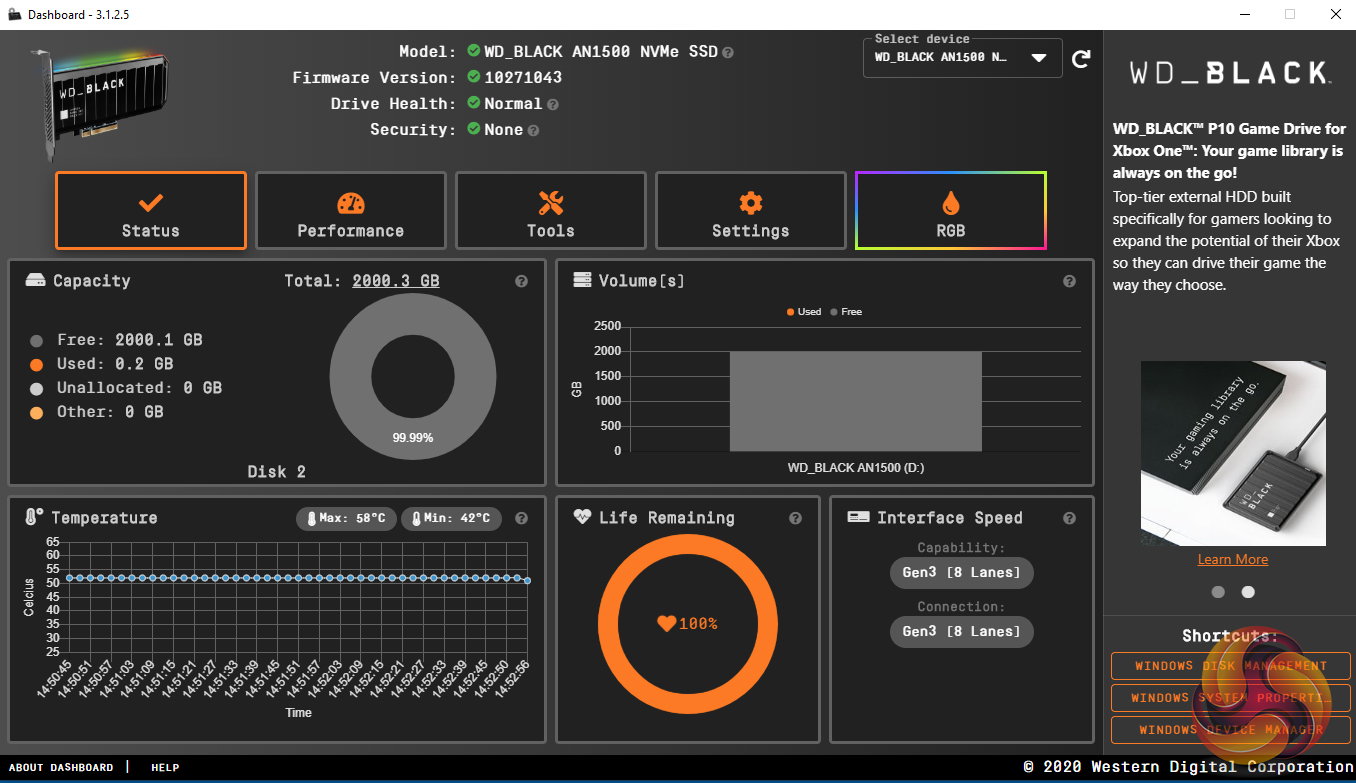Switch to the Performance tab
This screenshot has height=784, width=1356.
(x=350, y=210)
